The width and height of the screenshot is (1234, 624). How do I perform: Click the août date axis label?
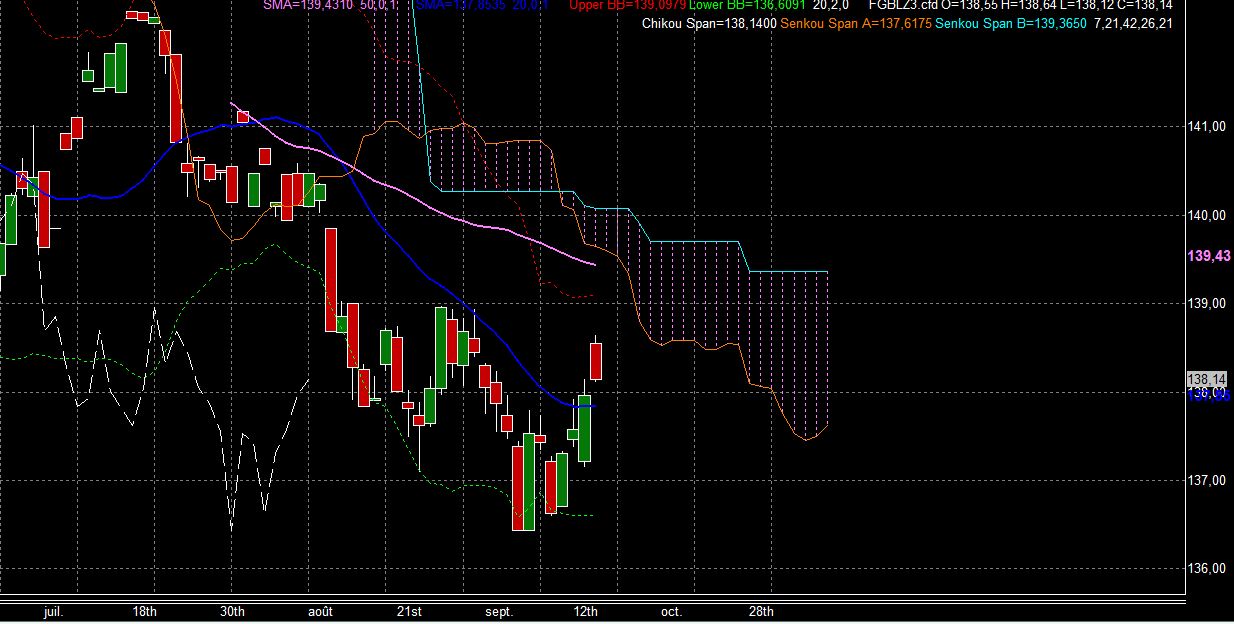tap(320, 611)
